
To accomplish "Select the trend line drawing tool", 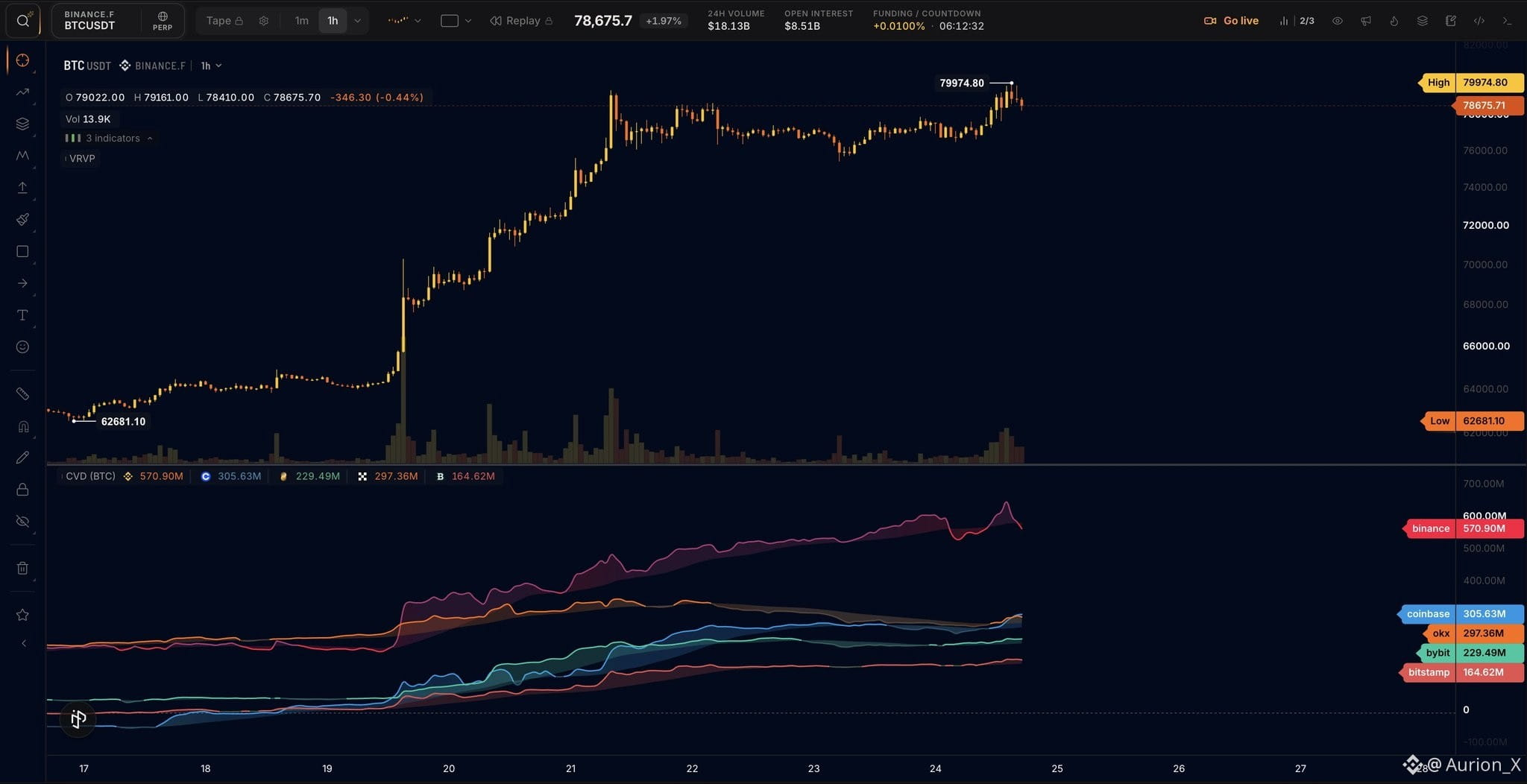I will coord(22,92).
